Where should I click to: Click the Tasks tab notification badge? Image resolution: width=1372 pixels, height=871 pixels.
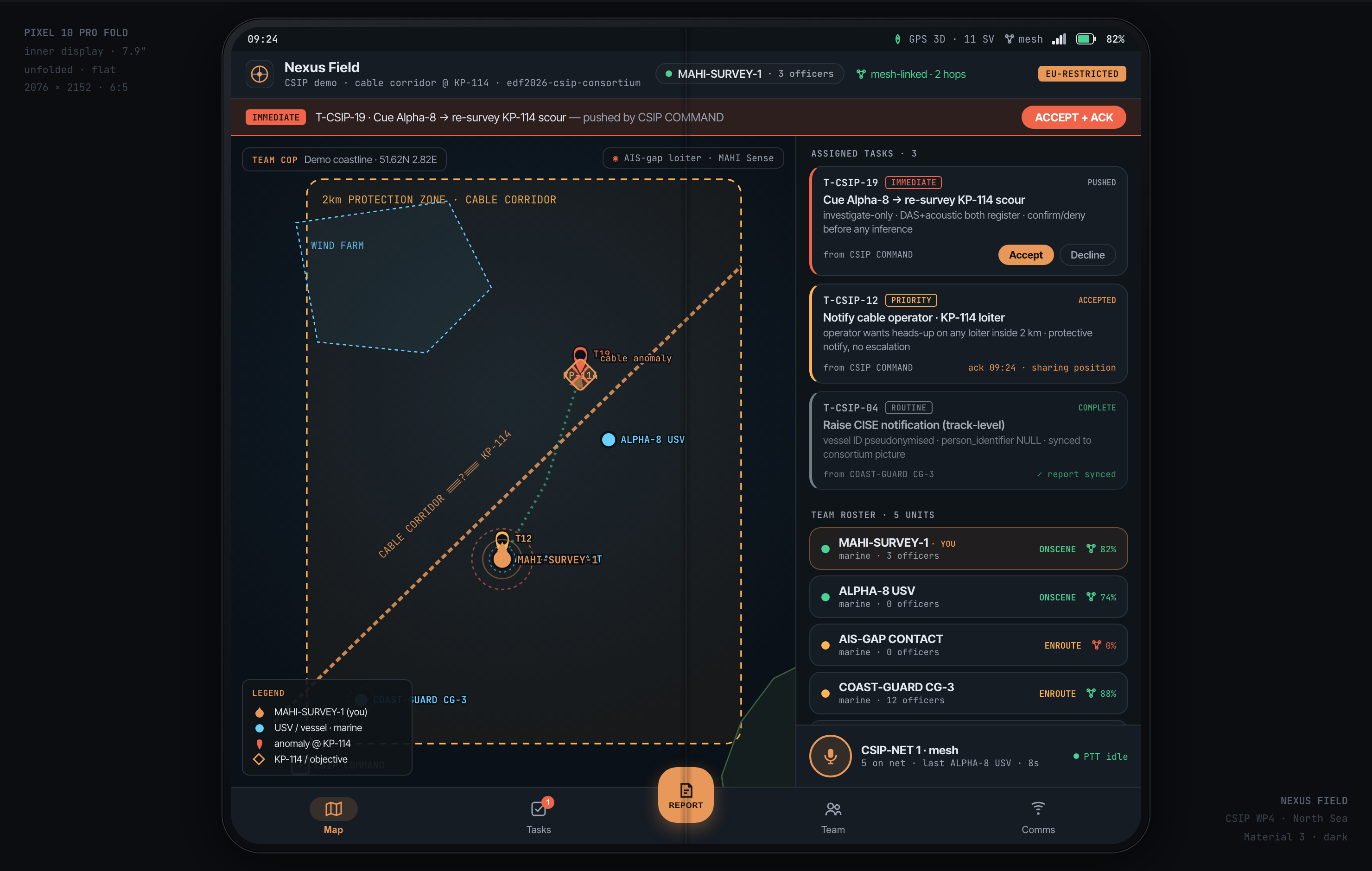[547, 802]
